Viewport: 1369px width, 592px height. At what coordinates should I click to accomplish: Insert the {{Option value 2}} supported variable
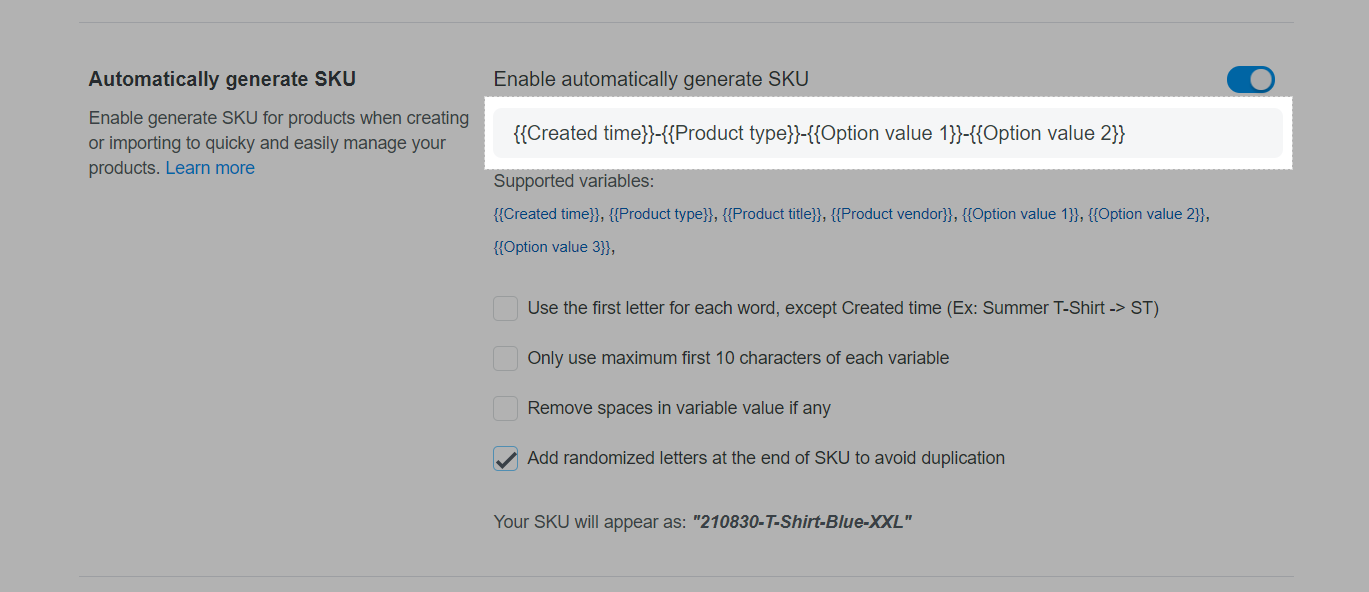point(1147,214)
